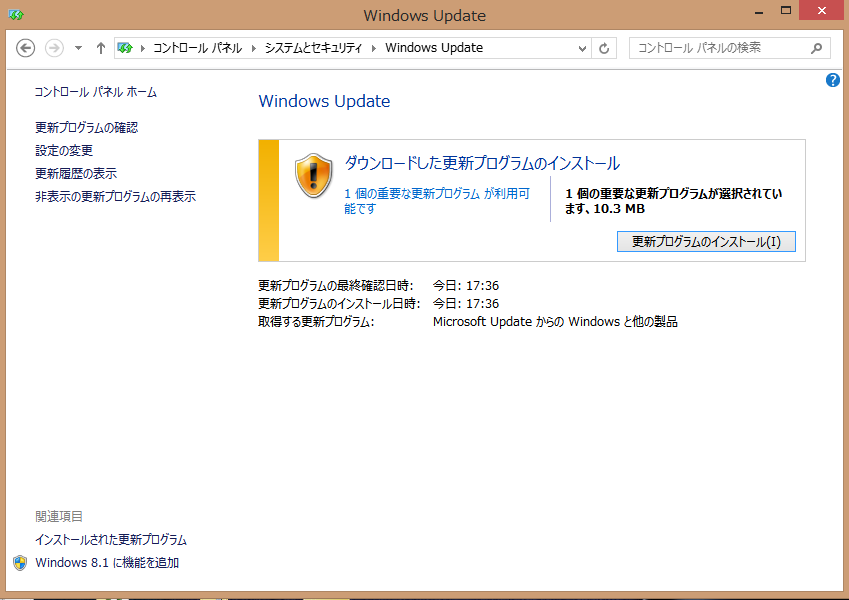Image resolution: width=849 pixels, height=600 pixels.
Task: Expand the breadcrumb arrow before コントロール パネル
Action: click(x=143, y=48)
